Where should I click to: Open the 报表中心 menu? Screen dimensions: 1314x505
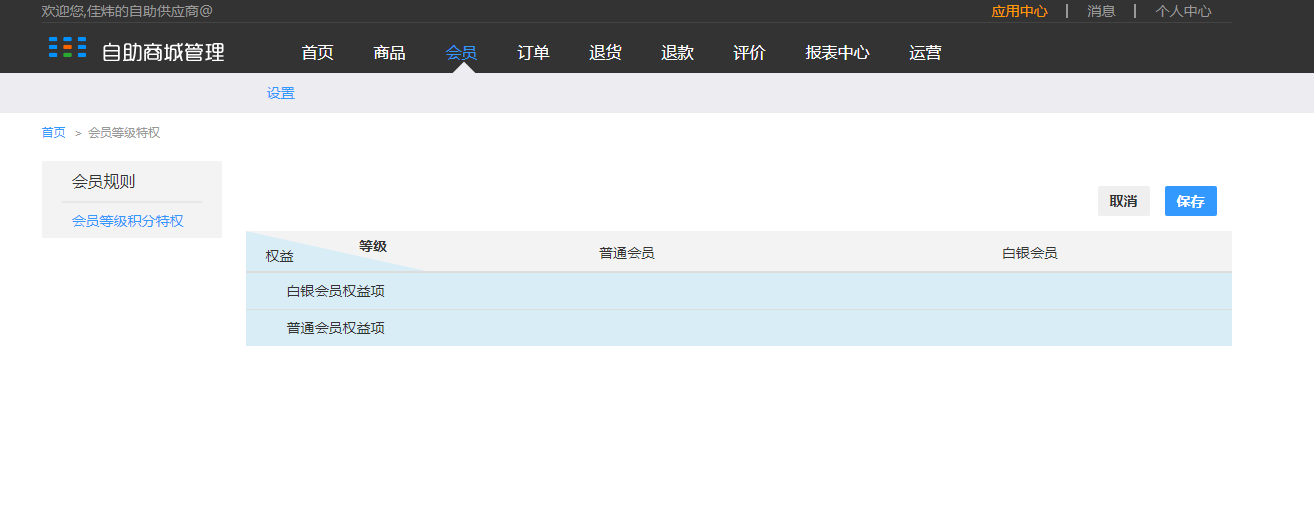tap(837, 53)
